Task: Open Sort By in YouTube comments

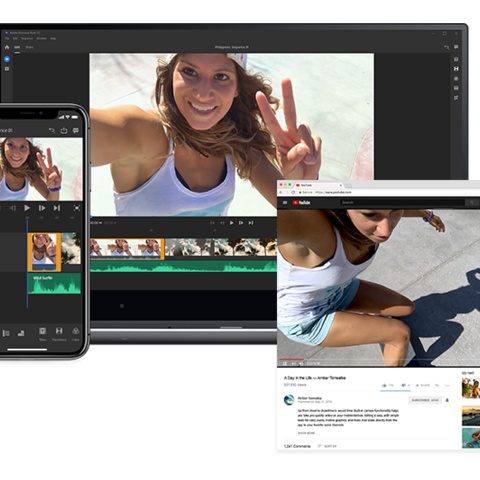Action: click(327, 446)
